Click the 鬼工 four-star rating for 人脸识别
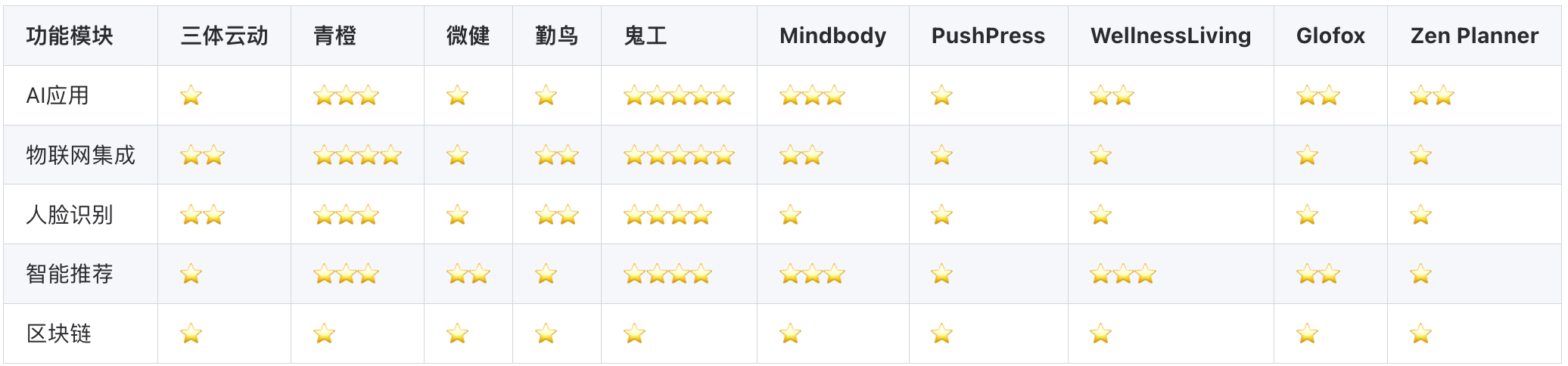The image size is (1568, 366). tap(667, 216)
